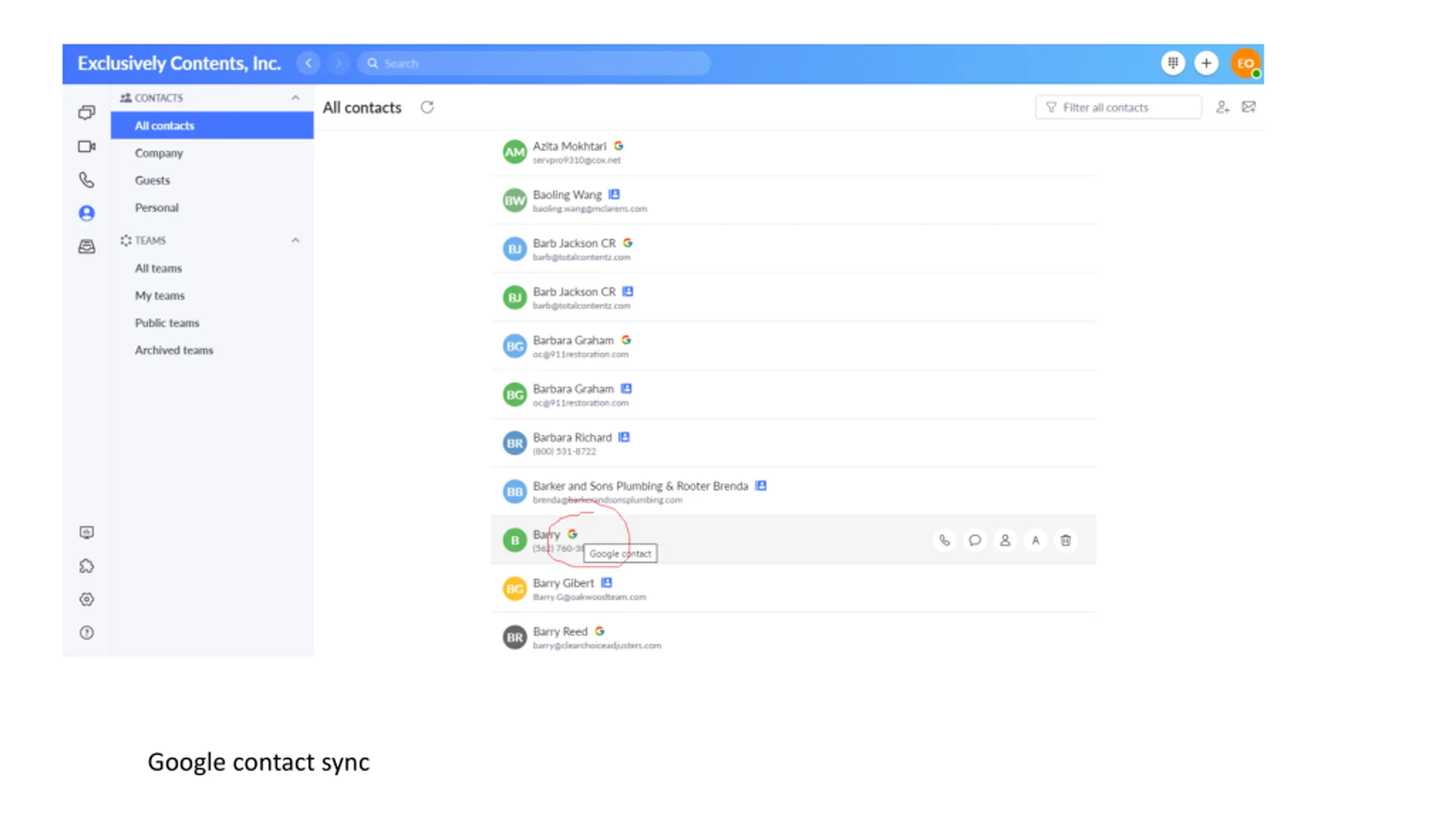Delete the Barry contact with the trash icon
The height and width of the screenshot is (819, 1456).
tap(1065, 540)
